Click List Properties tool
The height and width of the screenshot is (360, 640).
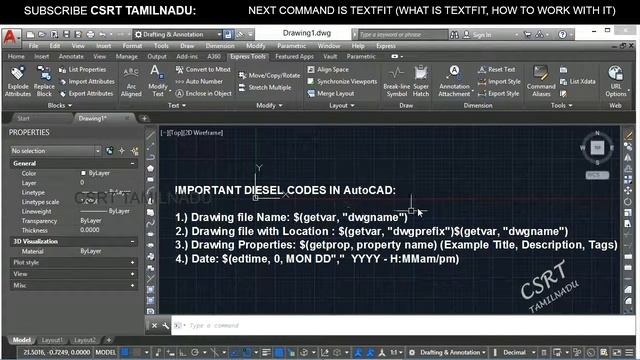[82, 70]
